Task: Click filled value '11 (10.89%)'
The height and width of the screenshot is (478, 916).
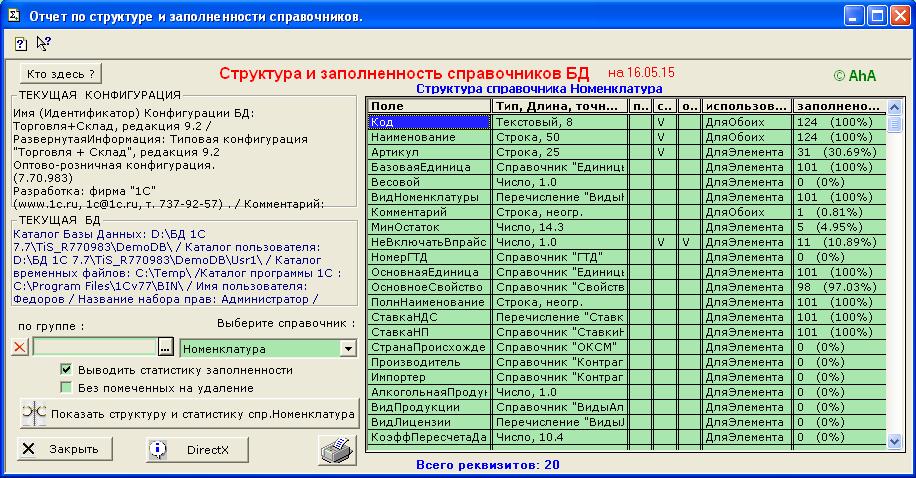Action: (x=839, y=242)
